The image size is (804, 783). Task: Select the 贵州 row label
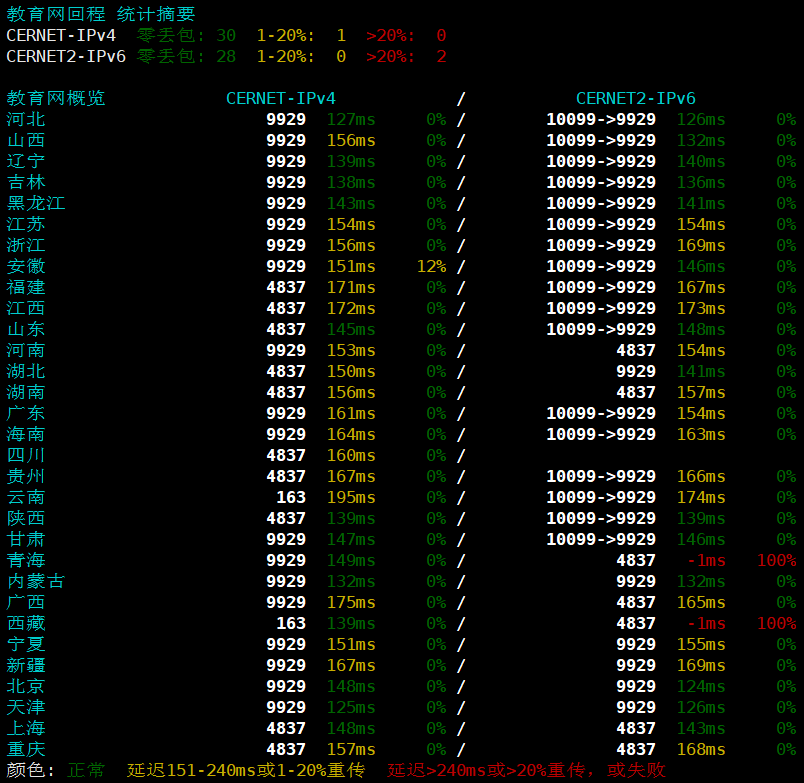[x=26, y=476]
